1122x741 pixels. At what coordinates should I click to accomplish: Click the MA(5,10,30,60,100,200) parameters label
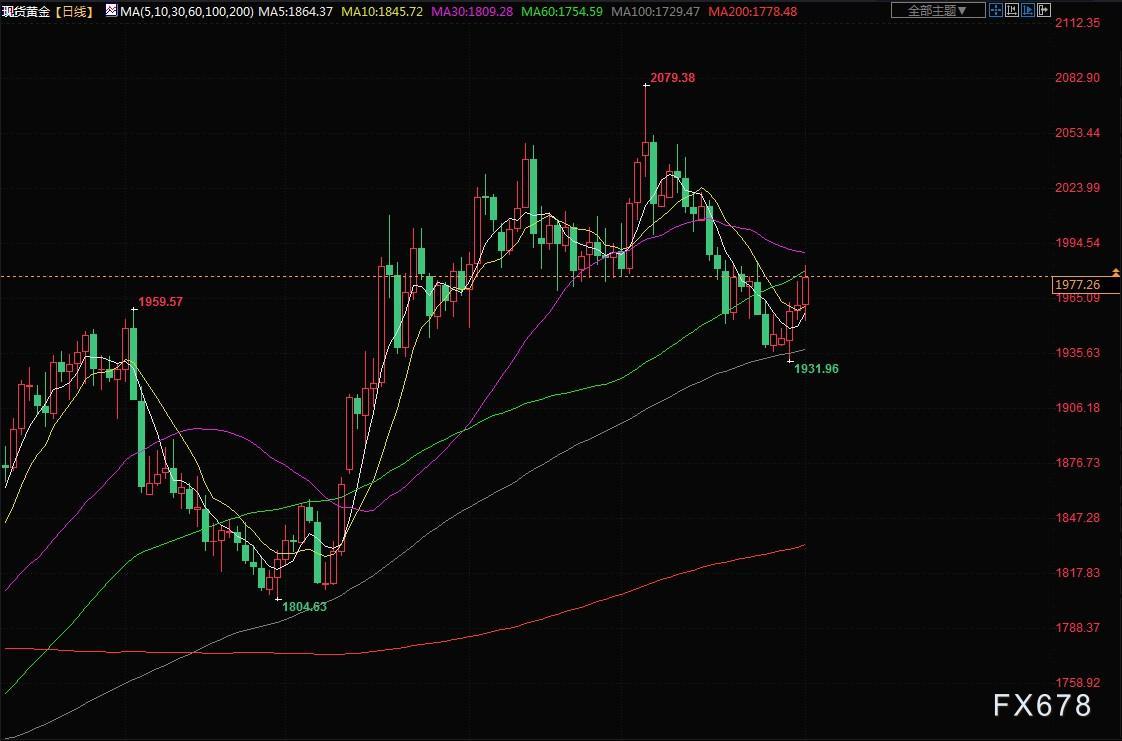(x=187, y=11)
